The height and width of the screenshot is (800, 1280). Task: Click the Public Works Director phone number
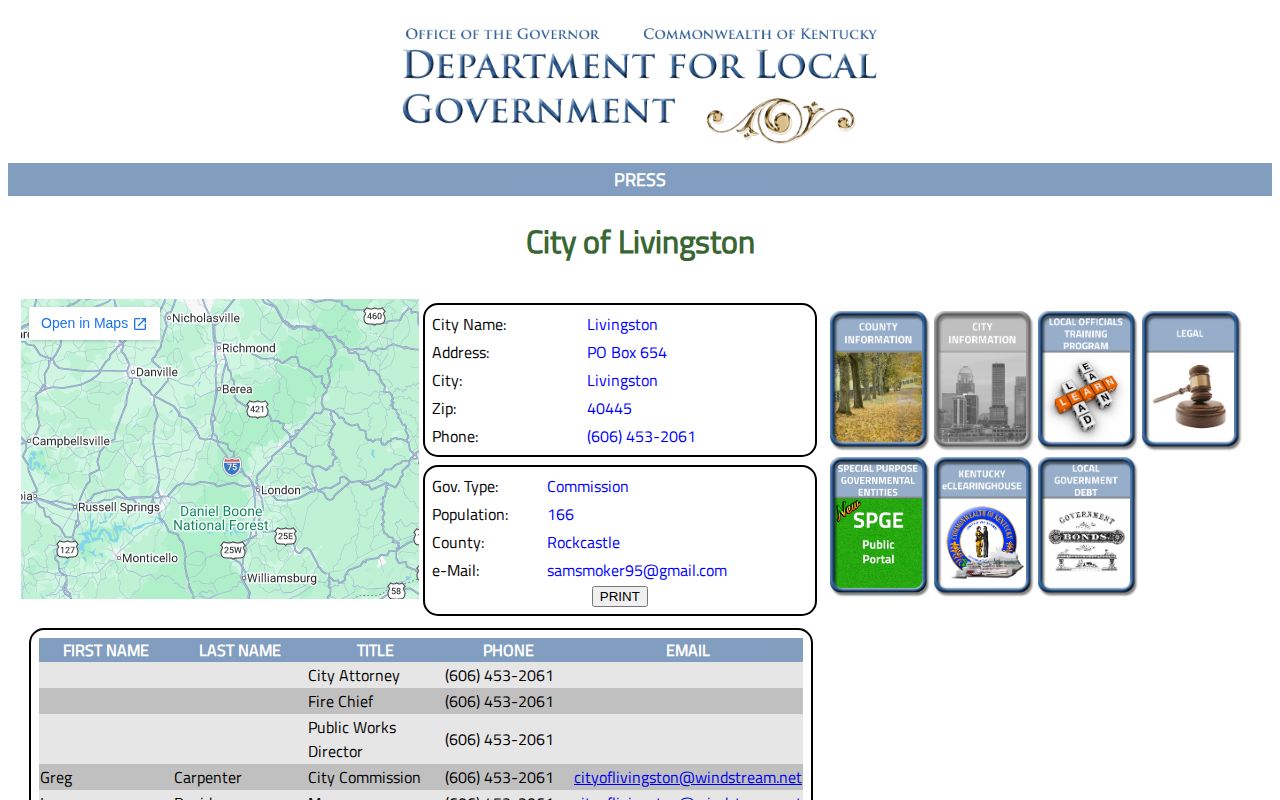point(499,740)
